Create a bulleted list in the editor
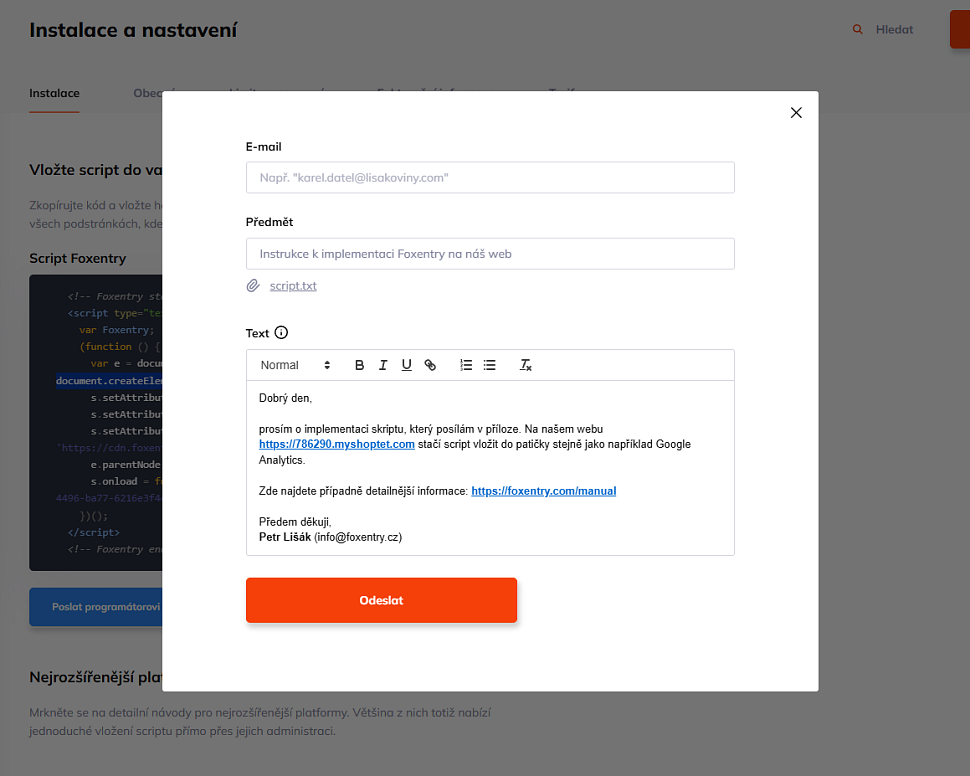The height and width of the screenshot is (776, 970). 489,365
